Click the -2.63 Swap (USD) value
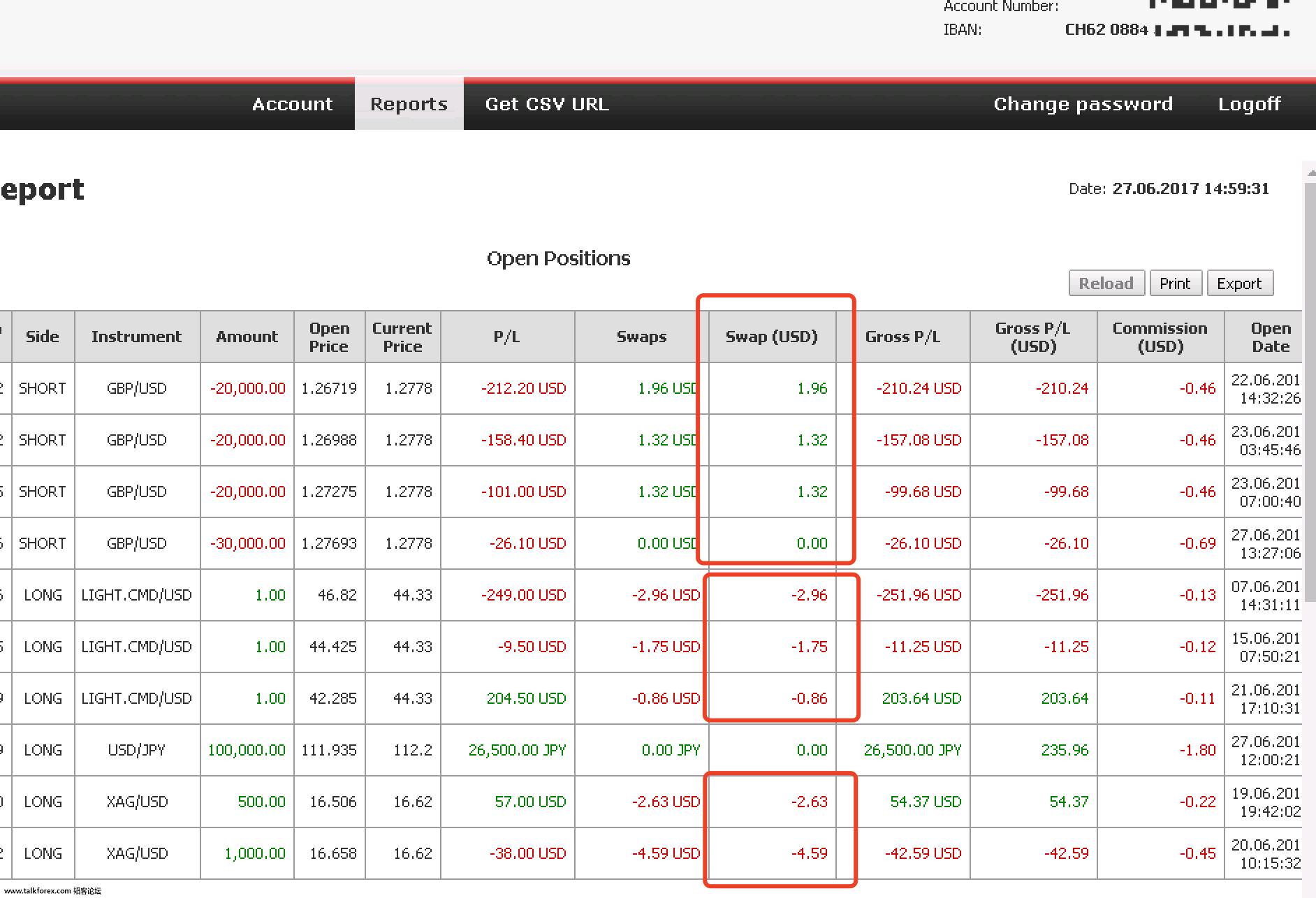Image resolution: width=1316 pixels, height=898 pixels. 810,802
